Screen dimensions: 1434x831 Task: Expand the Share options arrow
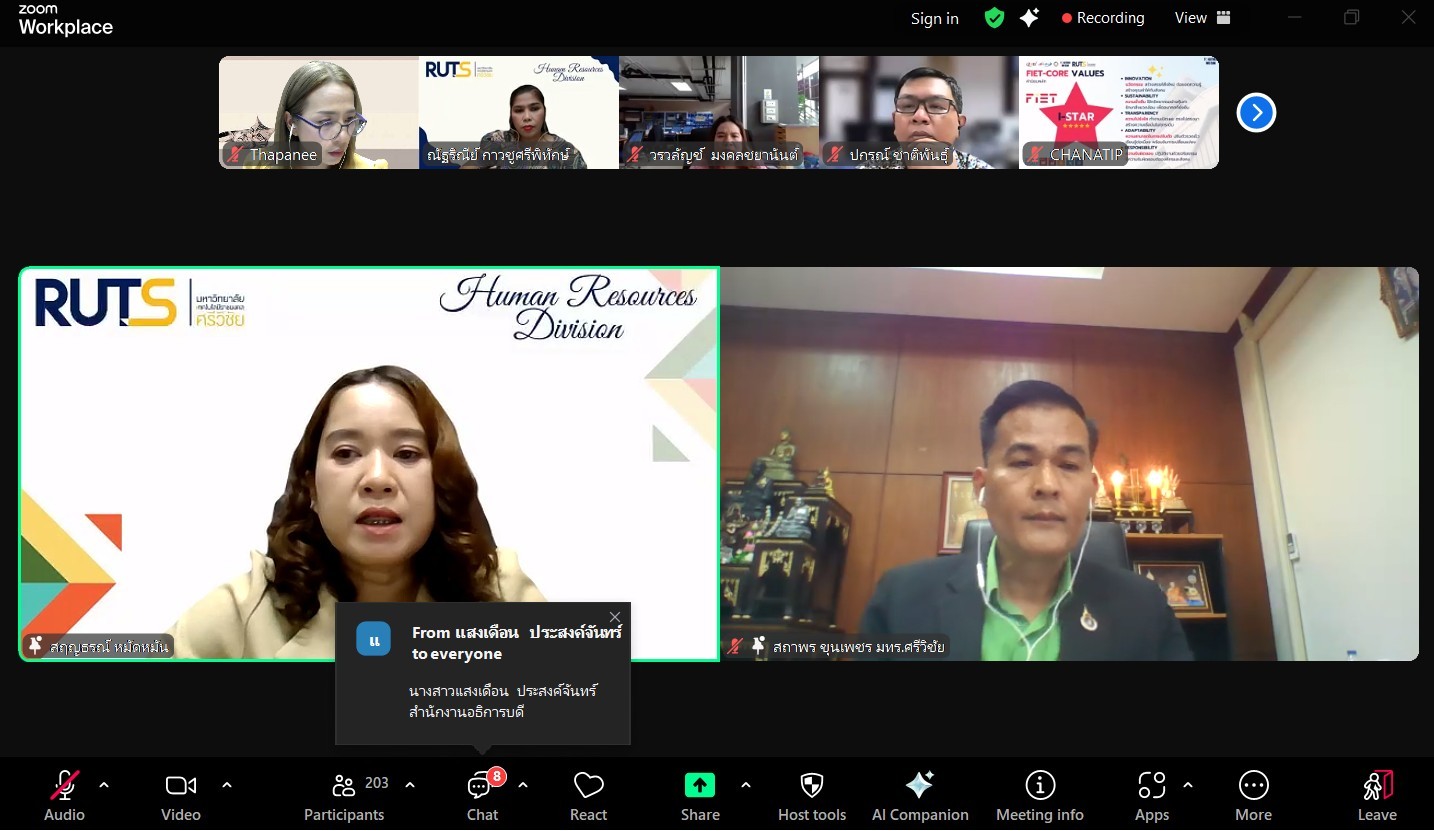tap(746, 785)
